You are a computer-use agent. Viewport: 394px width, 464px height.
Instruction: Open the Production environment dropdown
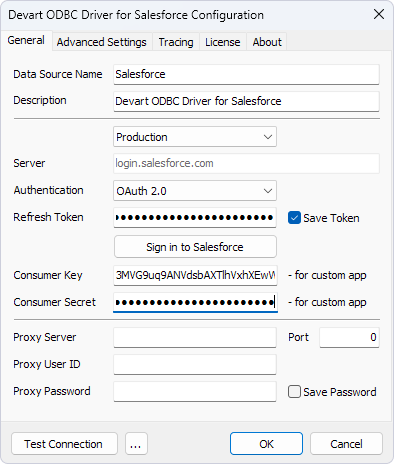195,137
